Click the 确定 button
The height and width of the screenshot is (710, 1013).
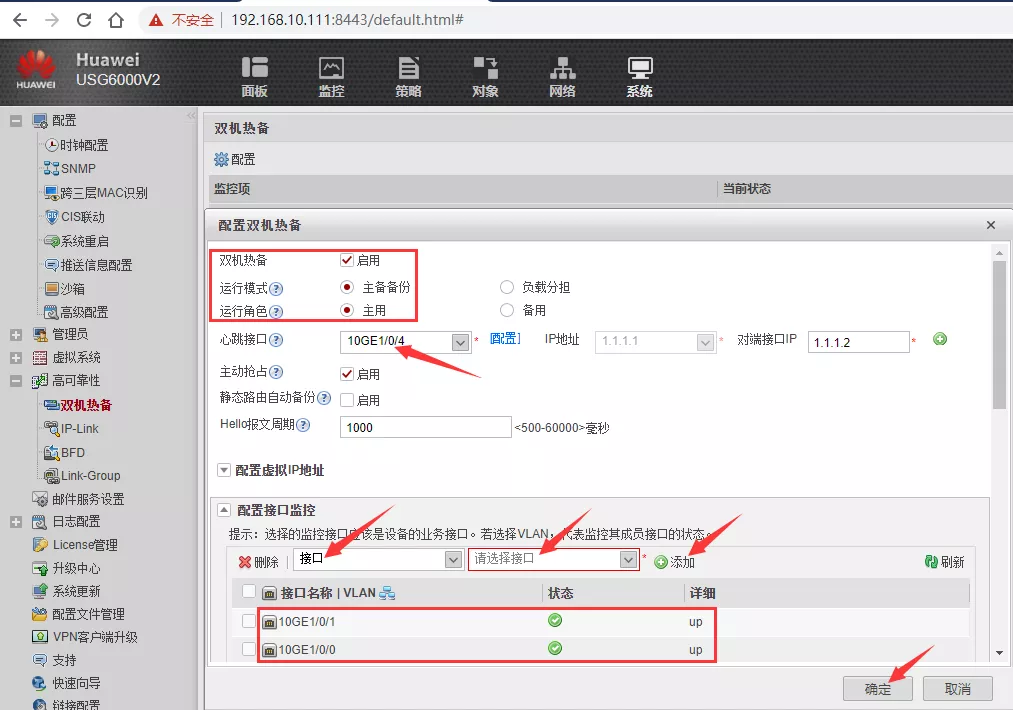click(876, 688)
